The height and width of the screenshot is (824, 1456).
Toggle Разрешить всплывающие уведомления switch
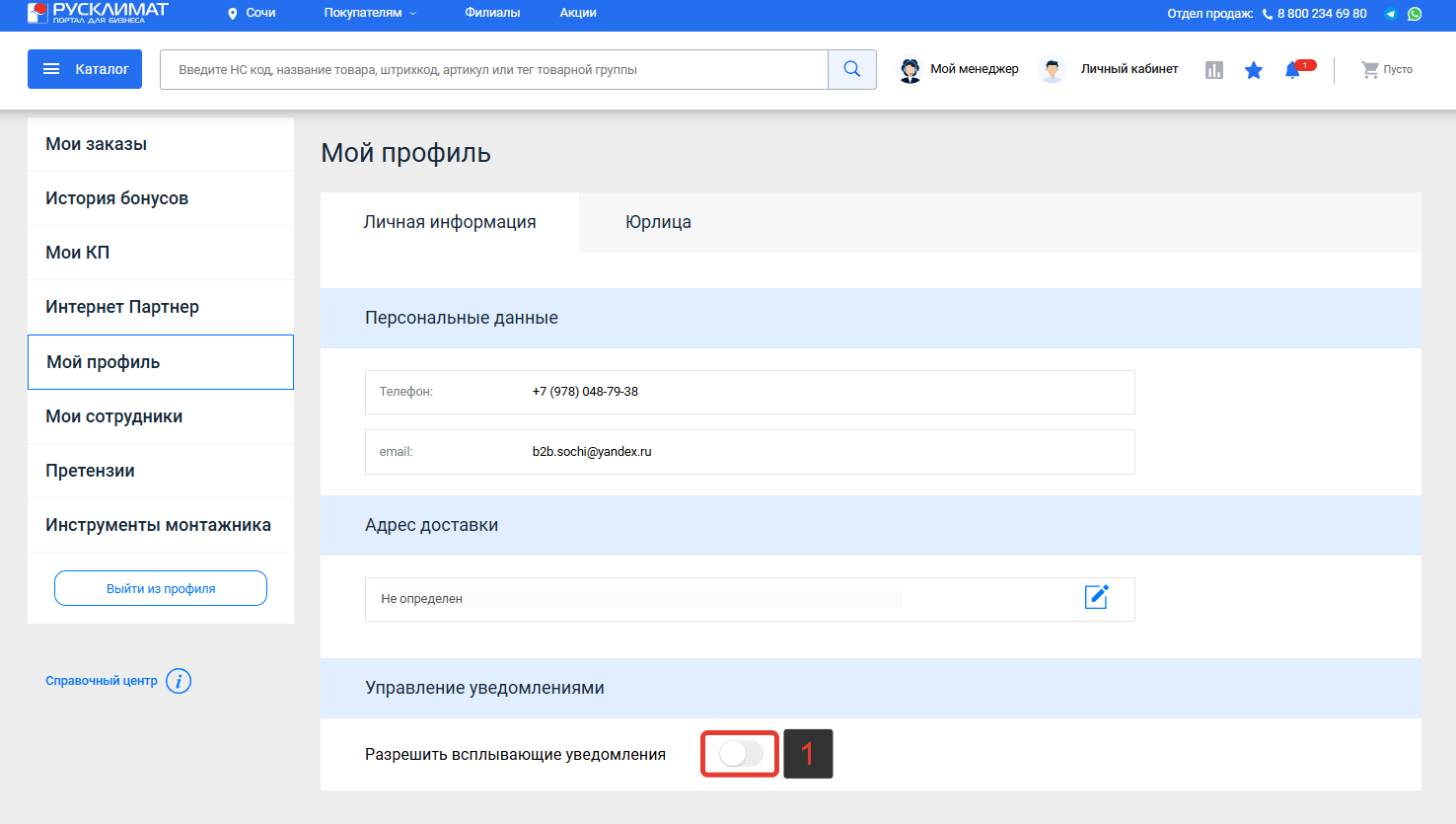click(741, 754)
